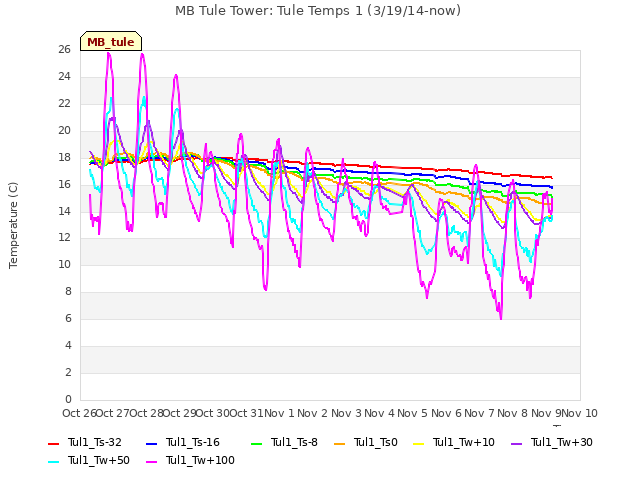640x480 pixels.
Task: Click the blue Tul1_Ts-16 legend swatch
Action: pos(151,443)
